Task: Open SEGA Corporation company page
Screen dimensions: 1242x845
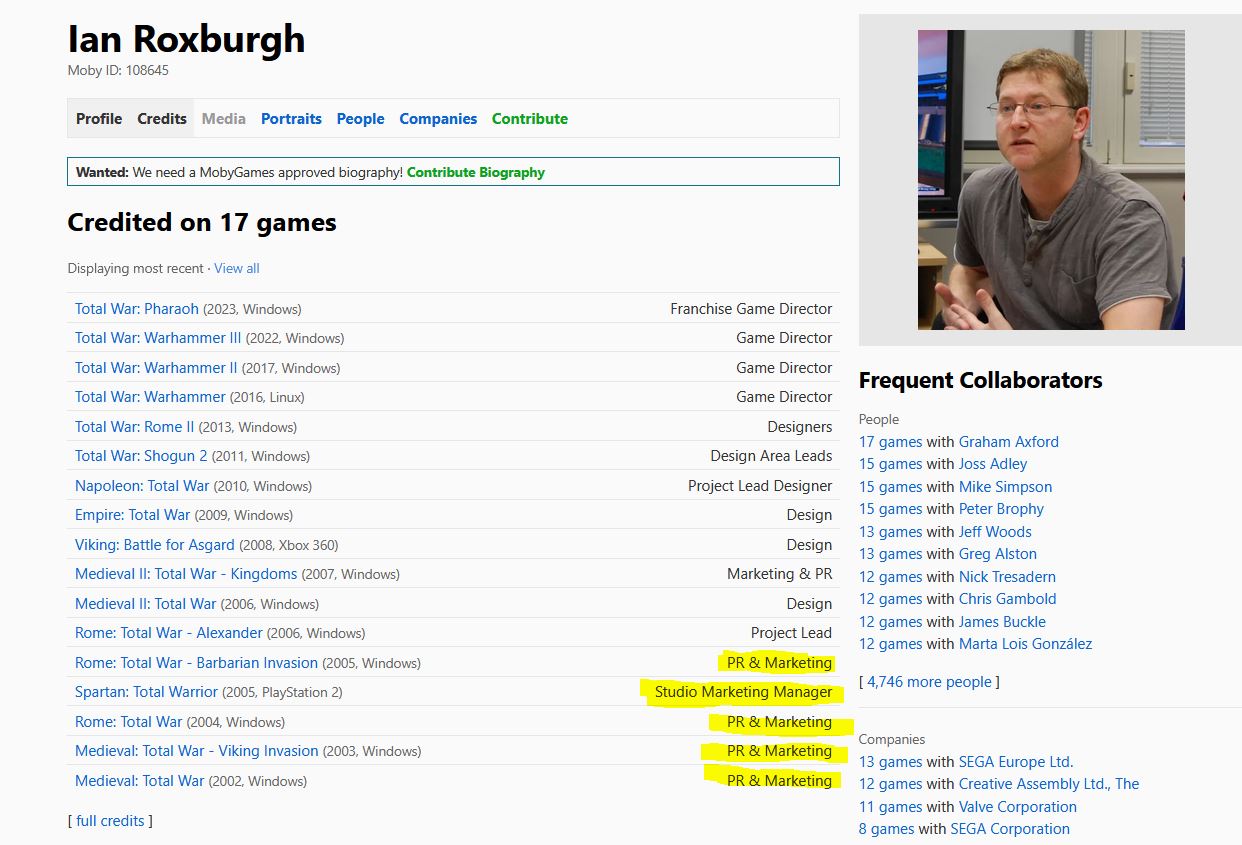Action: 1010,829
